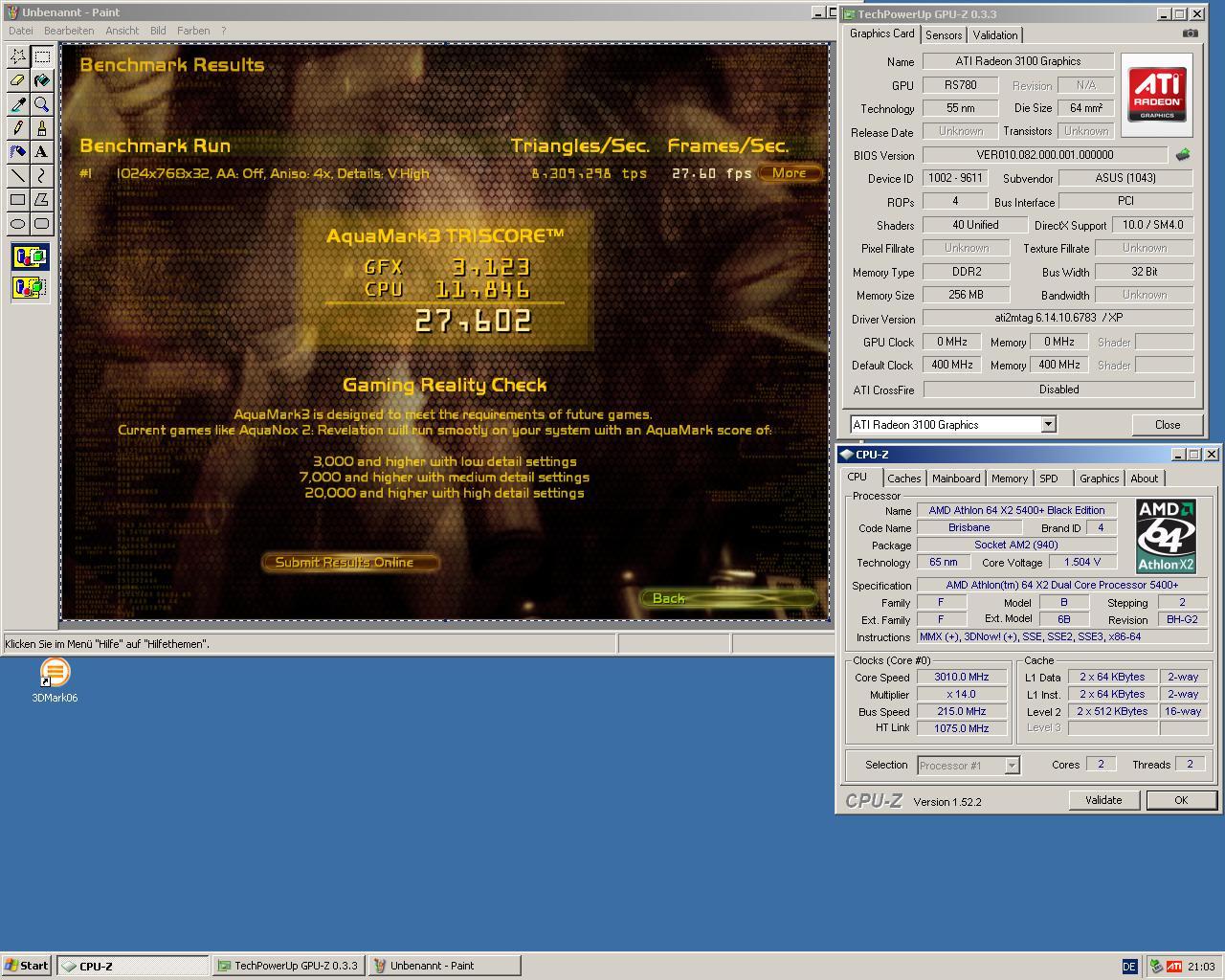The image size is (1225, 980).
Task: Click the Close button in GPU-Z
Action: click(1167, 424)
